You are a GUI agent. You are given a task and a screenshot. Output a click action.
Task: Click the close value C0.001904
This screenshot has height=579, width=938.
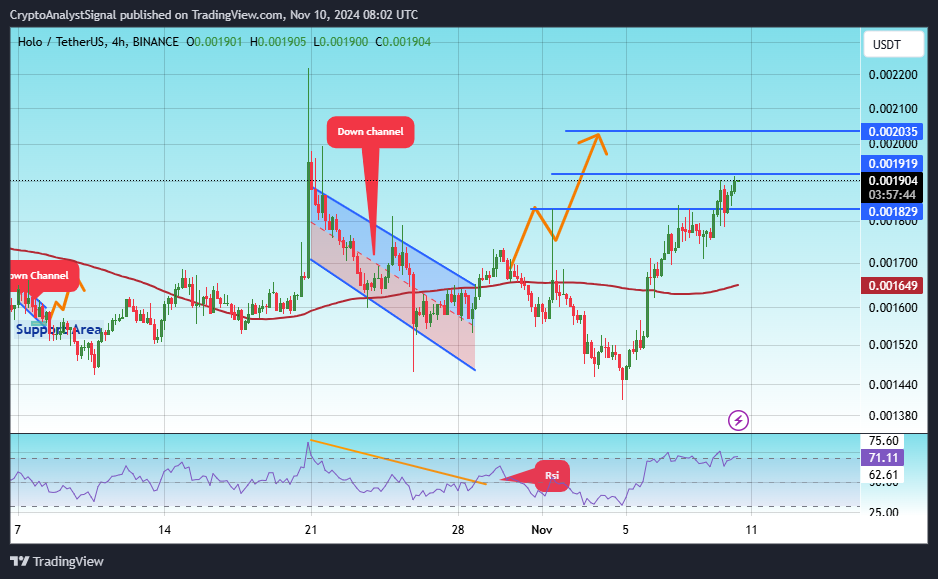[403, 42]
